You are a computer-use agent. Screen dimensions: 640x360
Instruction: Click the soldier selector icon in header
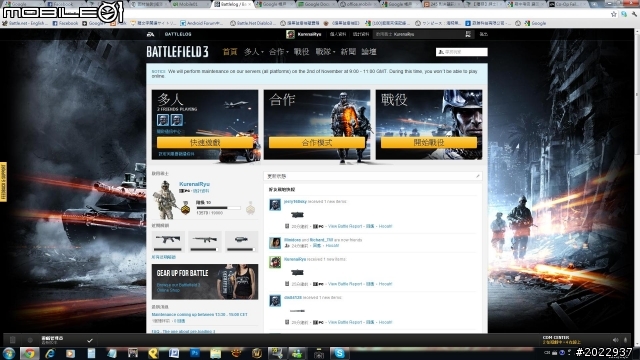(468, 34)
